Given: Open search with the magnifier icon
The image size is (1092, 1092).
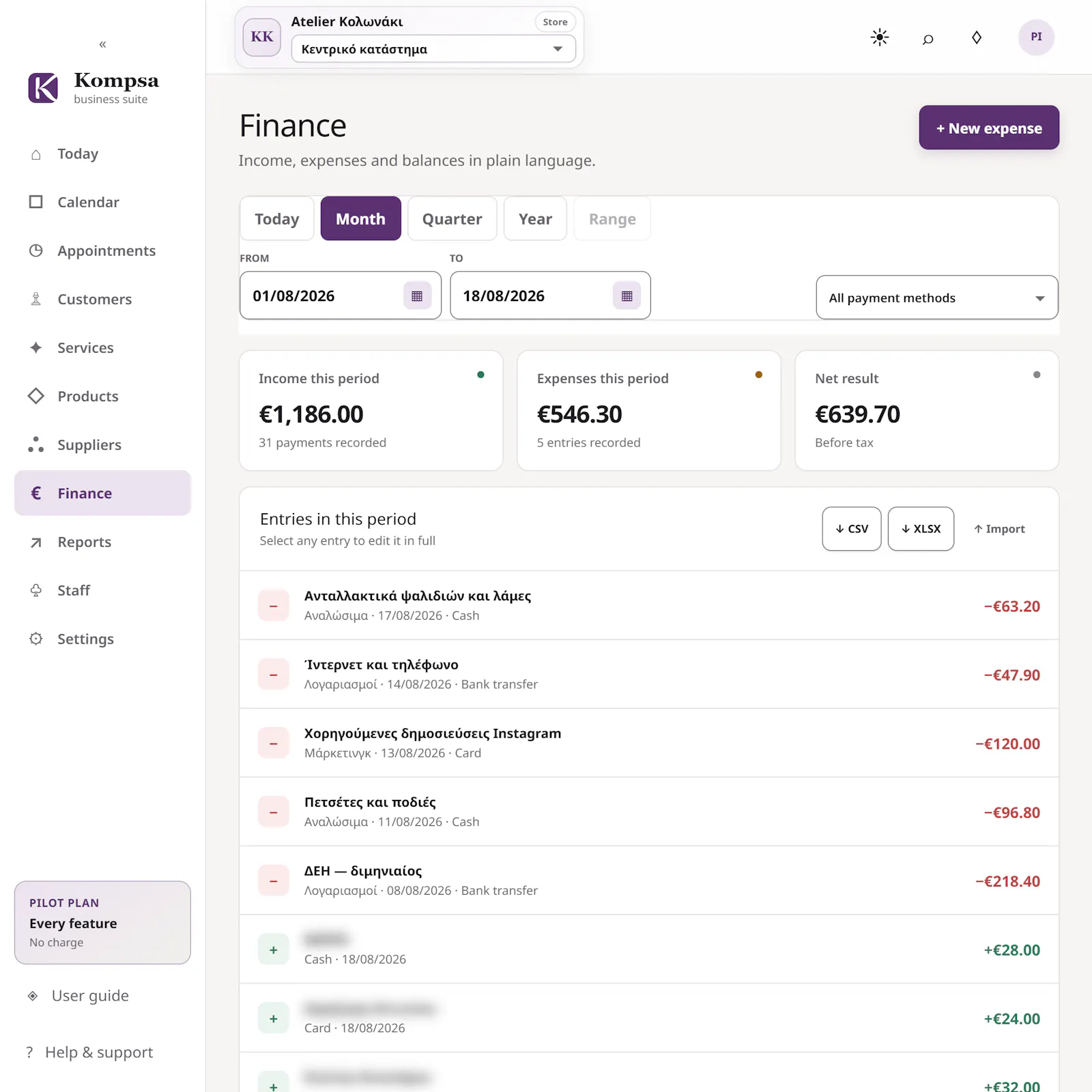Looking at the screenshot, I should pos(928,38).
